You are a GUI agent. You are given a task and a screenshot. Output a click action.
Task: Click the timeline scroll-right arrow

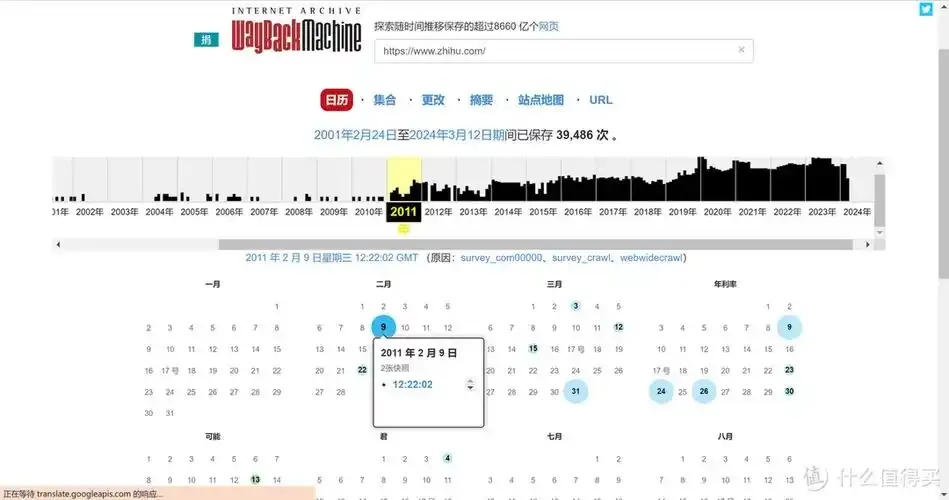click(867, 245)
